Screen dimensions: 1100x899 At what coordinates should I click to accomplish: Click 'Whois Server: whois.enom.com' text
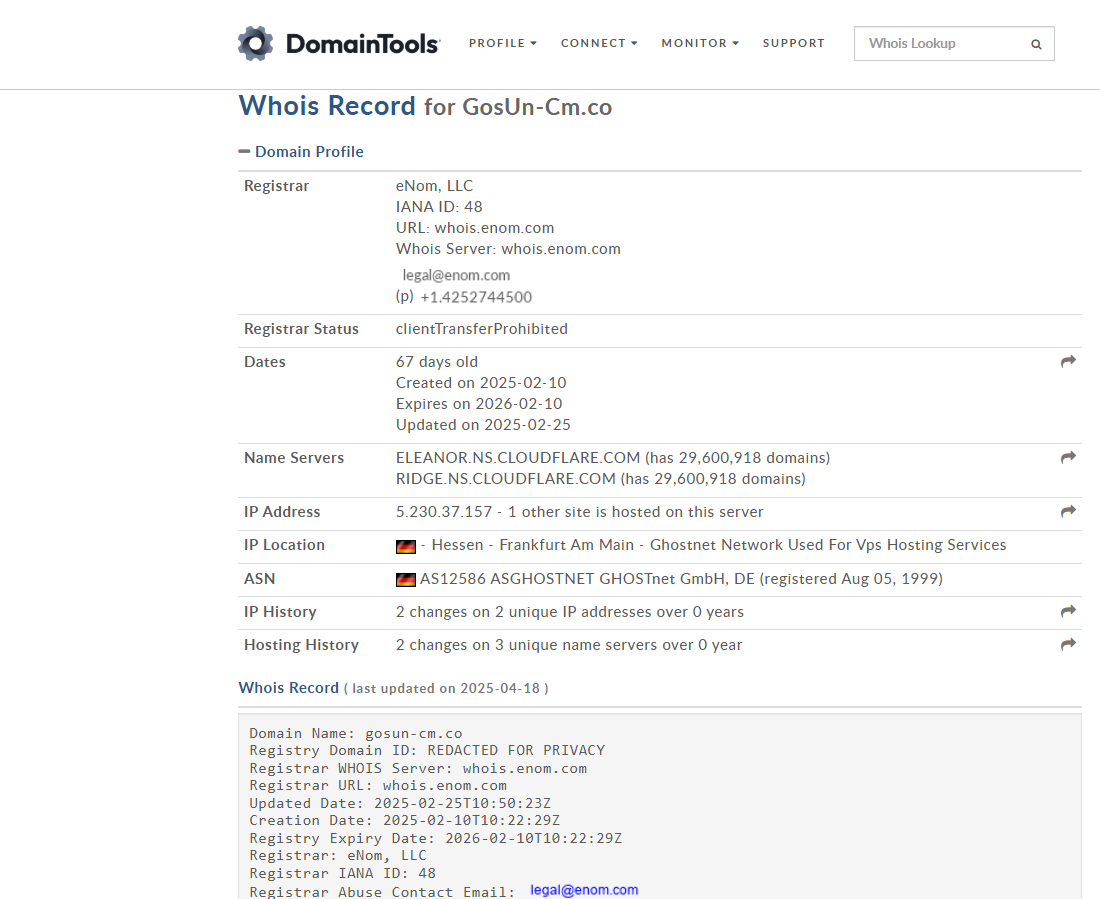pyautogui.click(x=508, y=248)
